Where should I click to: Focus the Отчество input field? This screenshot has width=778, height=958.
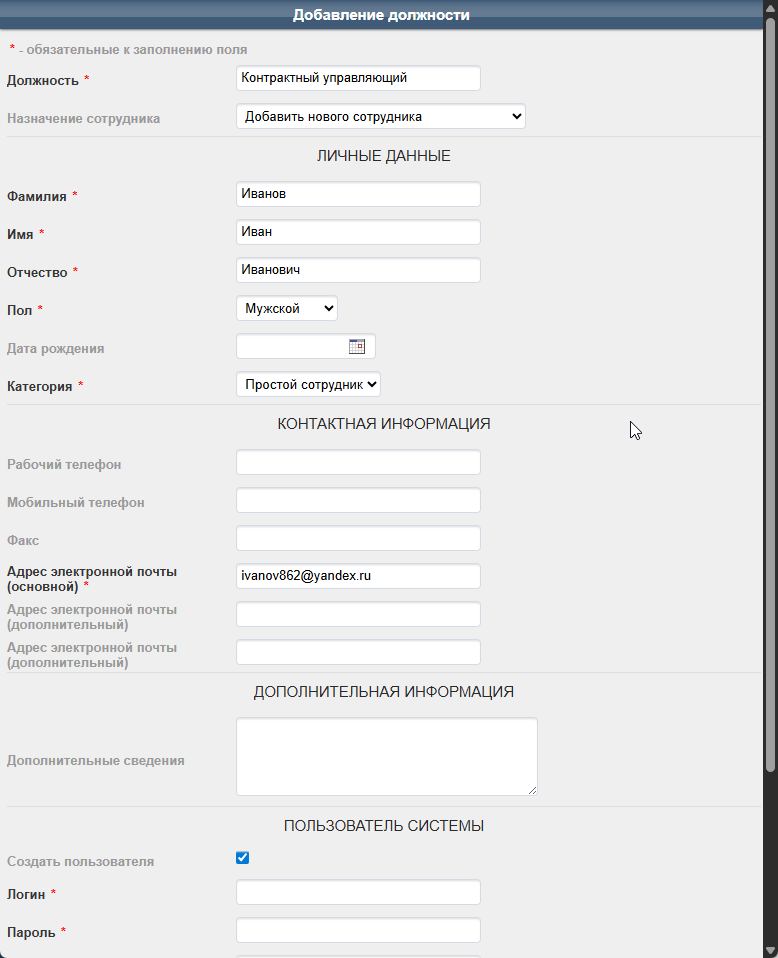[x=358, y=270]
